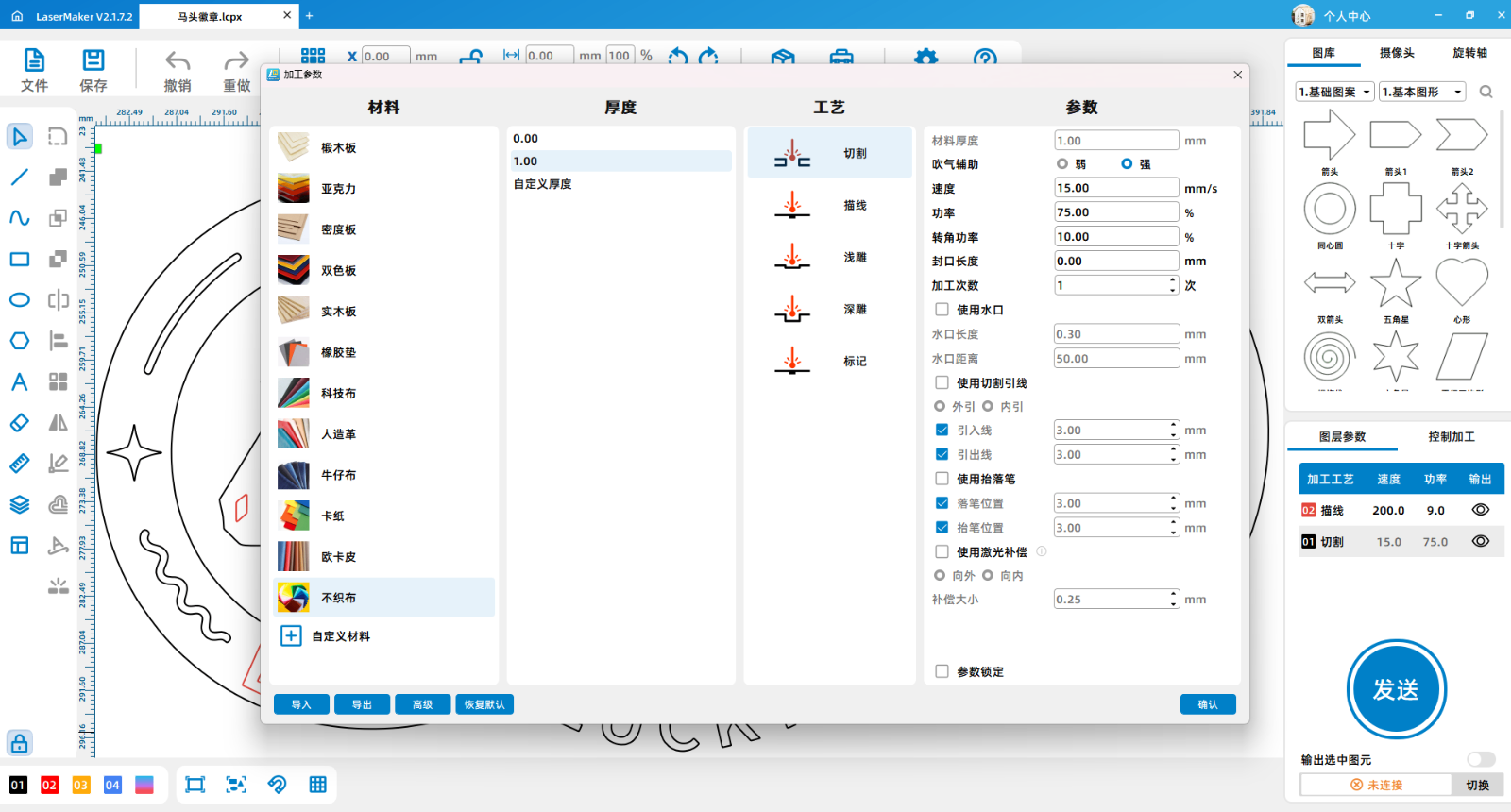Select the 弱 air assist radio button
The height and width of the screenshot is (812, 1511).
click(x=1062, y=164)
